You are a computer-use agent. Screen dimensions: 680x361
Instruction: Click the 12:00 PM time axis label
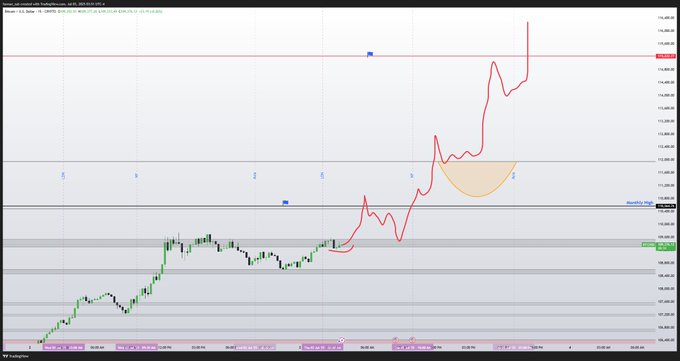tap(165, 348)
